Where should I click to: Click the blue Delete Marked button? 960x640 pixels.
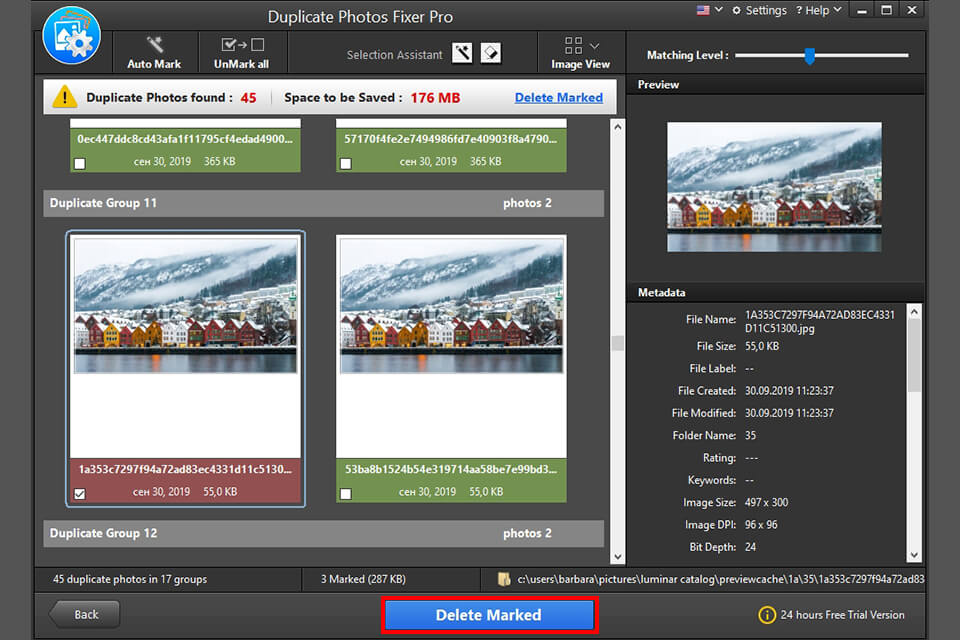point(489,614)
